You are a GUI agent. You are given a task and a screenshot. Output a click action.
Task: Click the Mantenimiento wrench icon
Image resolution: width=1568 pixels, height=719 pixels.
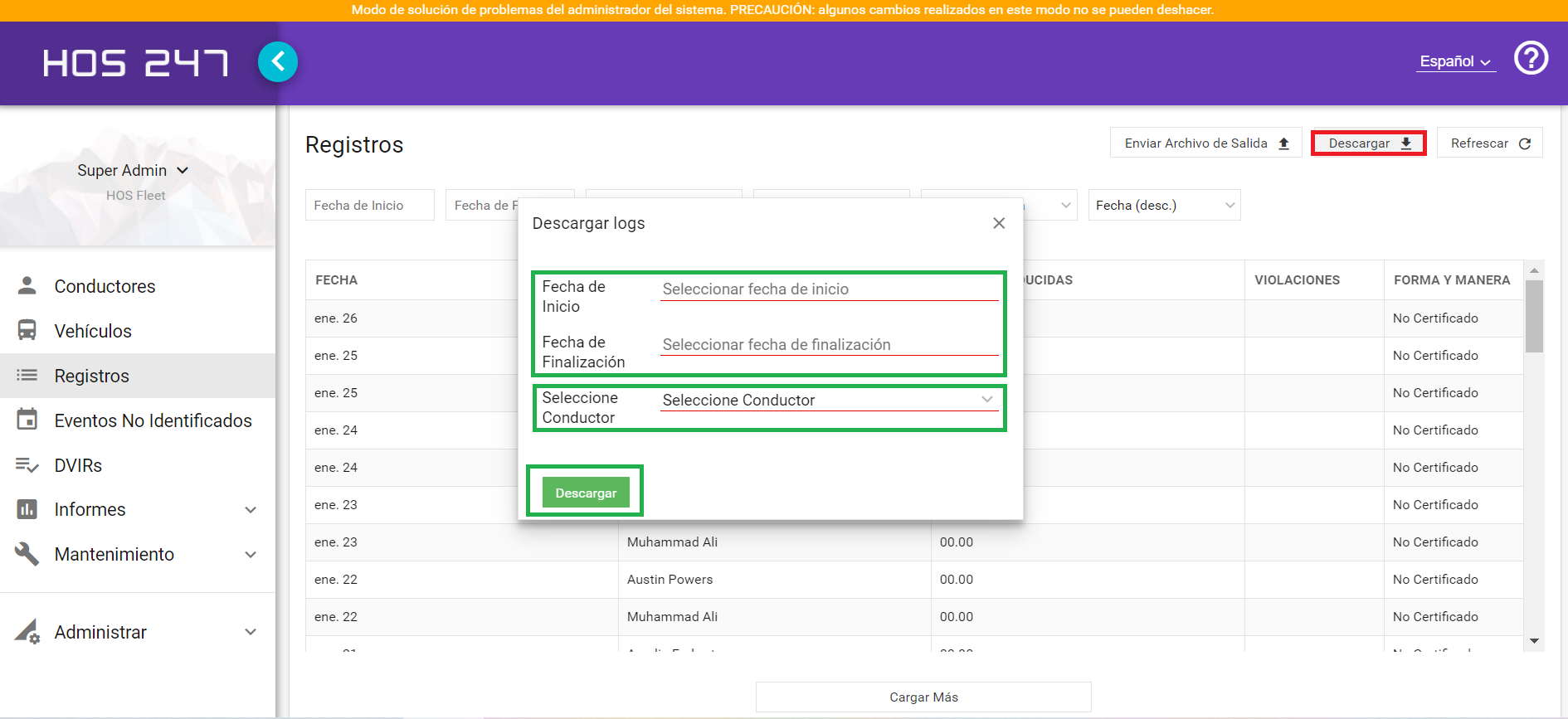pos(27,554)
